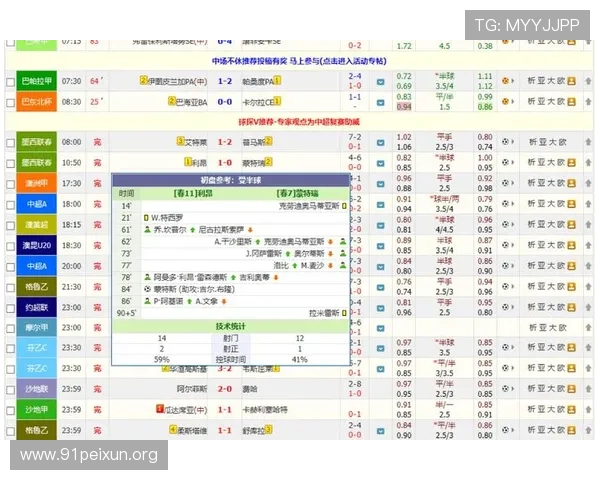Viewport: 600px width, 480px height.
Task: Open the orange data icon in the 中超A 20:00 row
Action: (571, 266)
